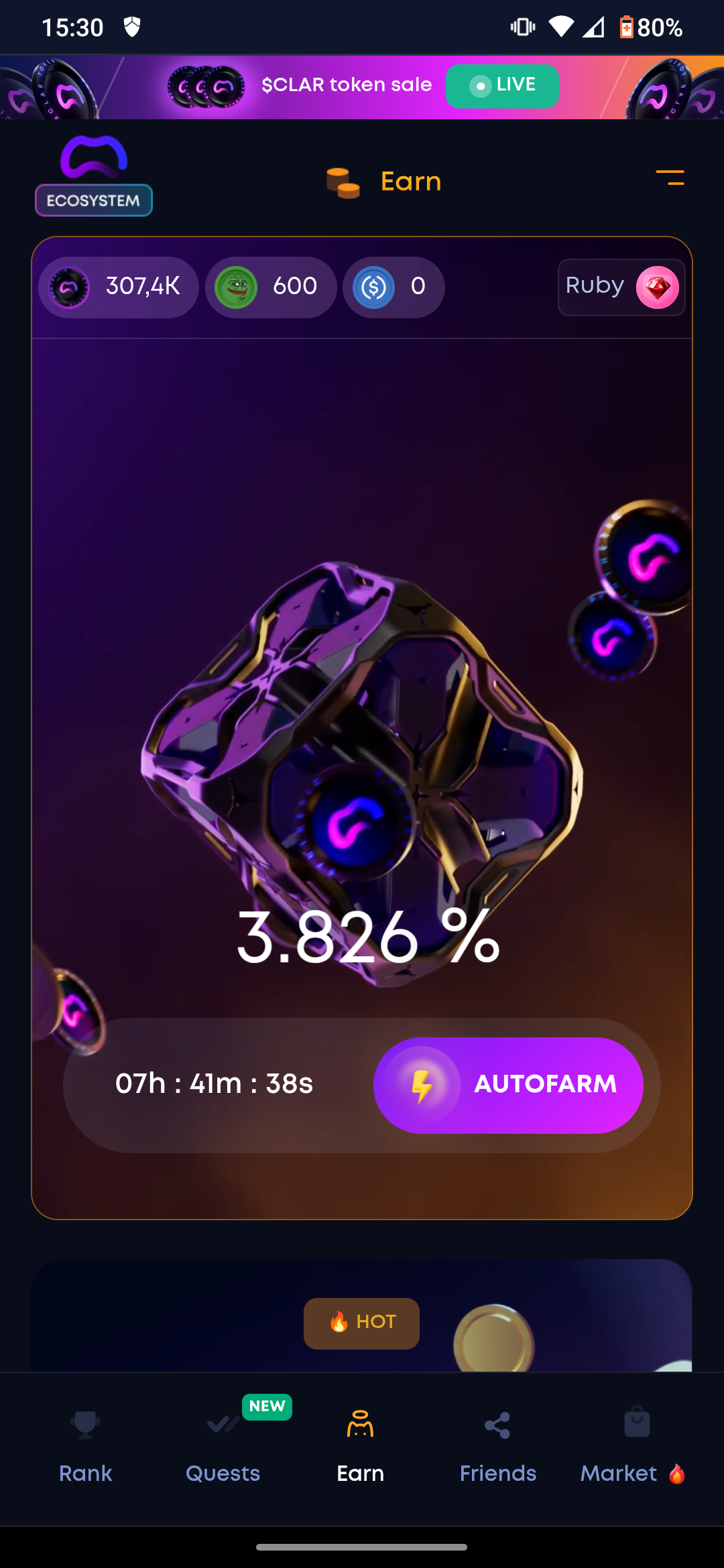The image size is (724, 1568).
Task: Tap the lightning bolt icon on Autofarm
Action: pyautogui.click(x=422, y=1086)
